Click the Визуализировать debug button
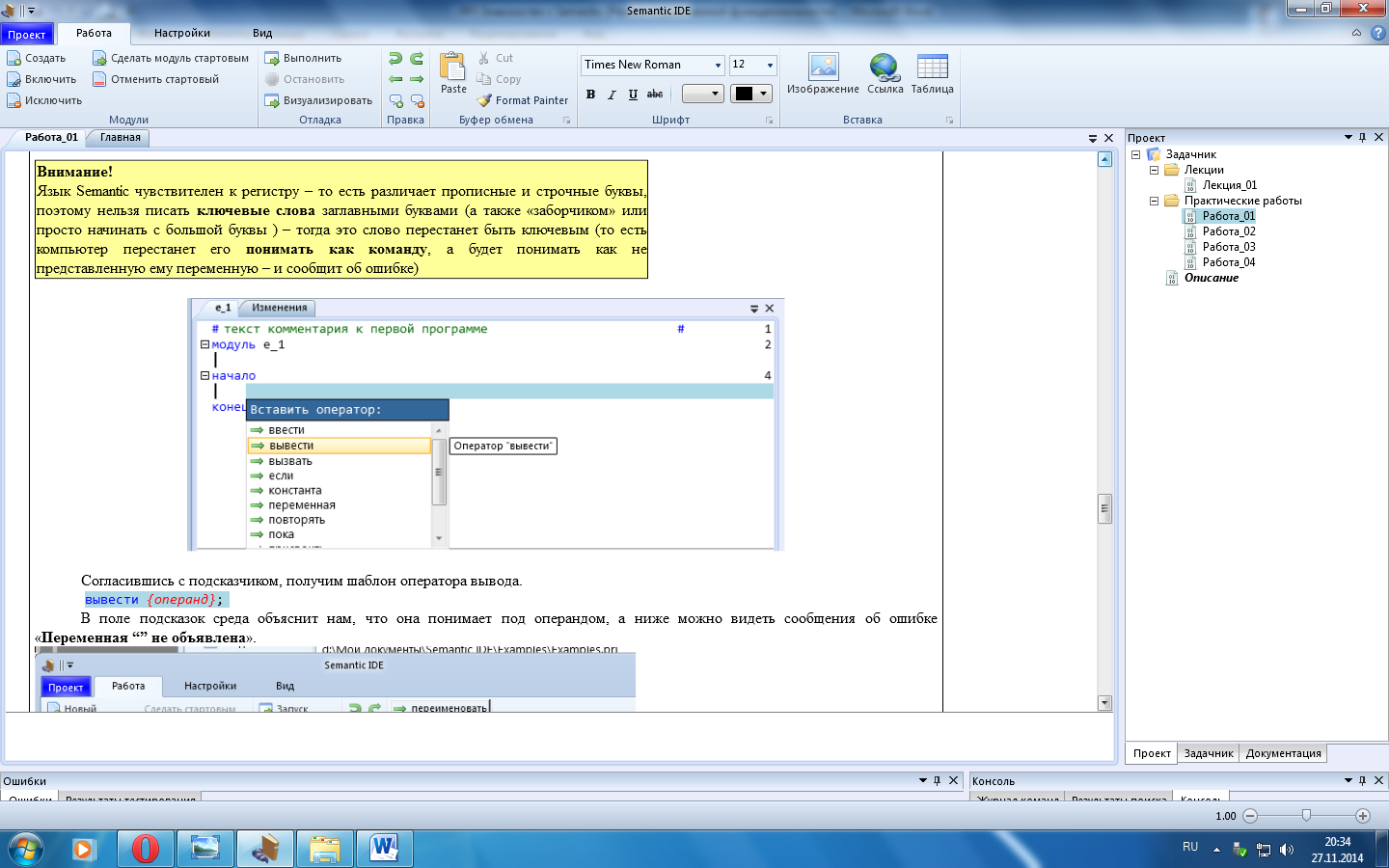Screen dimensions: 1389x868 pyautogui.click(x=318, y=100)
